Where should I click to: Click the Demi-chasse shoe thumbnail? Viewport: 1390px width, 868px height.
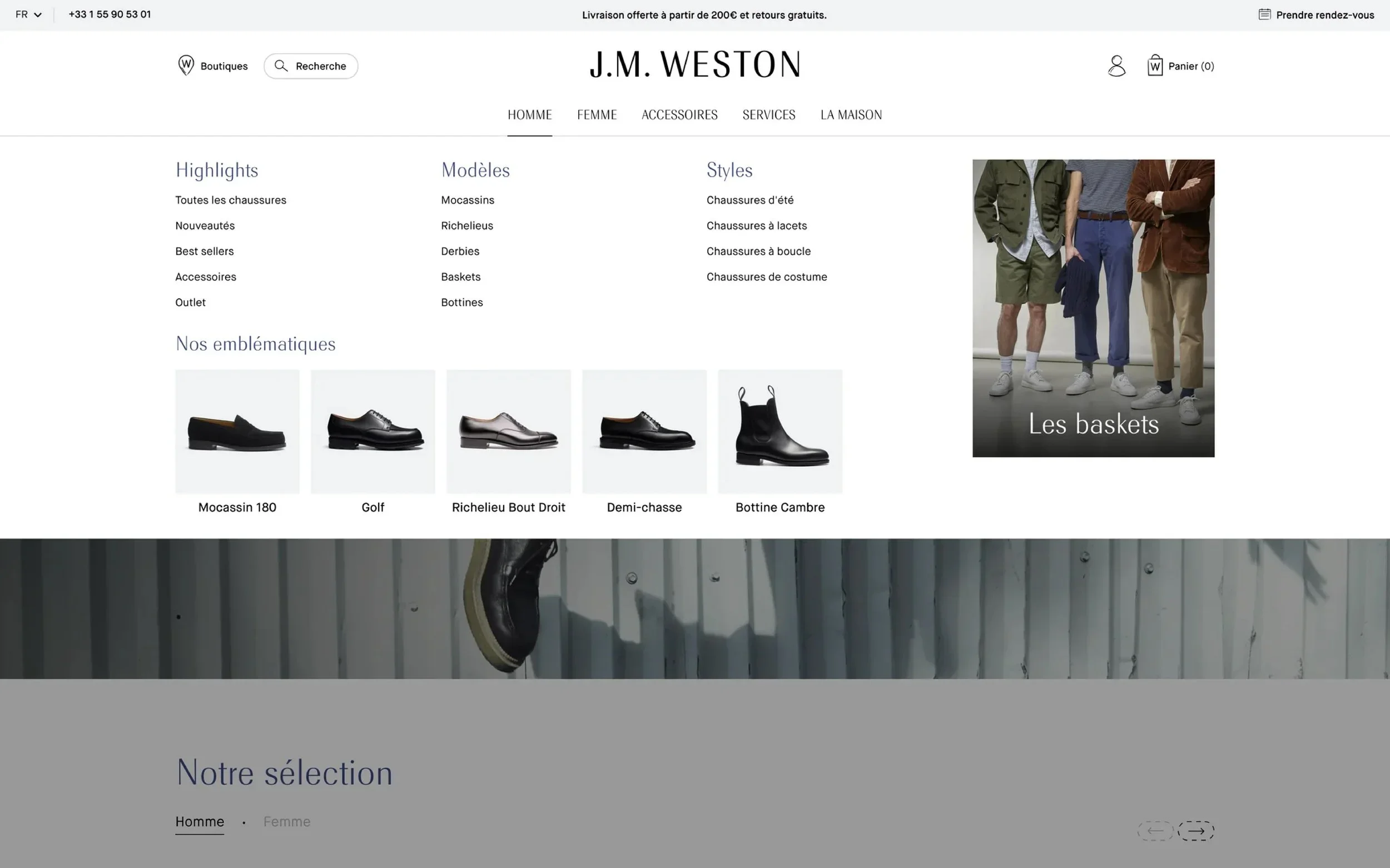click(x=644, y=432)
